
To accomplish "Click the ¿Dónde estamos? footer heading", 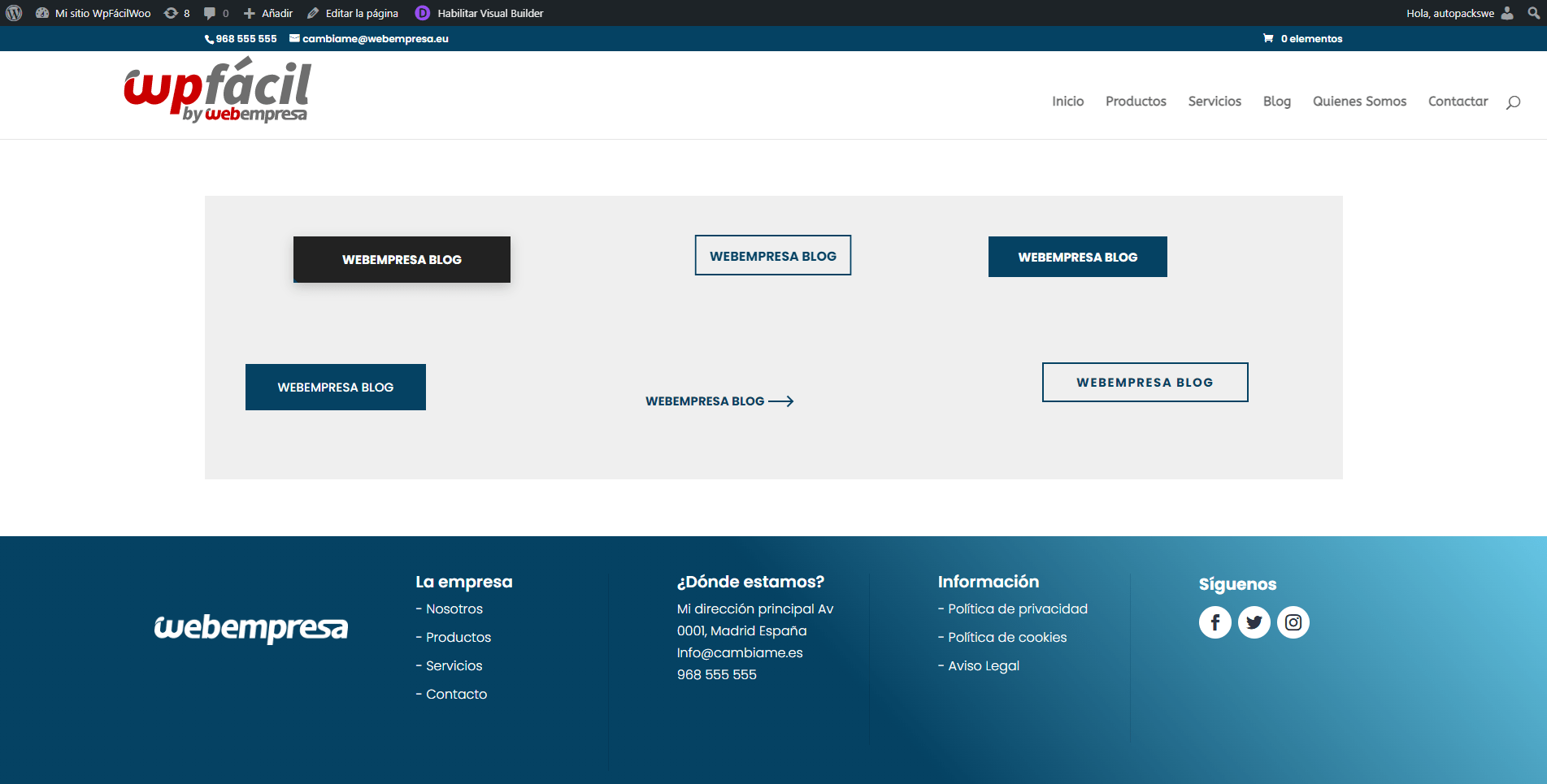I will coord(750,582).
